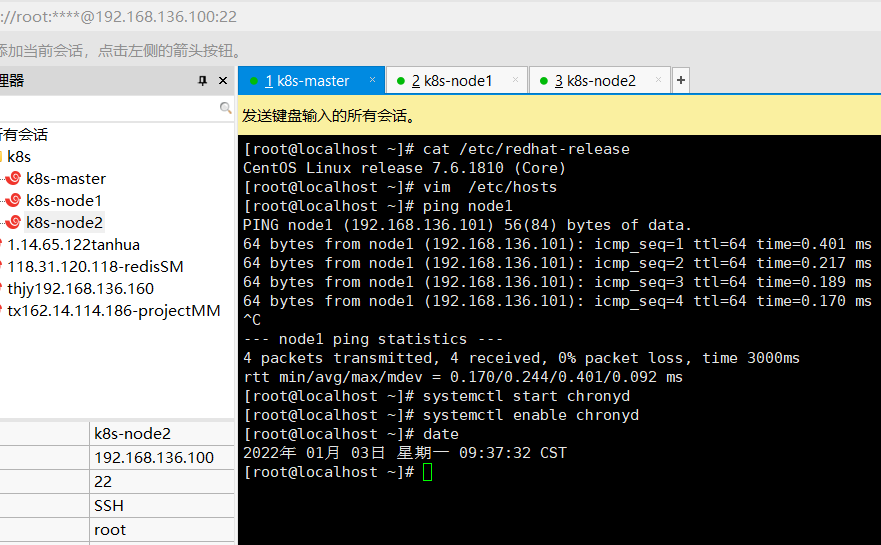Open k8s-master session in the tree
Viewport: 881px width, 545px height.
(x=66, y=179)
